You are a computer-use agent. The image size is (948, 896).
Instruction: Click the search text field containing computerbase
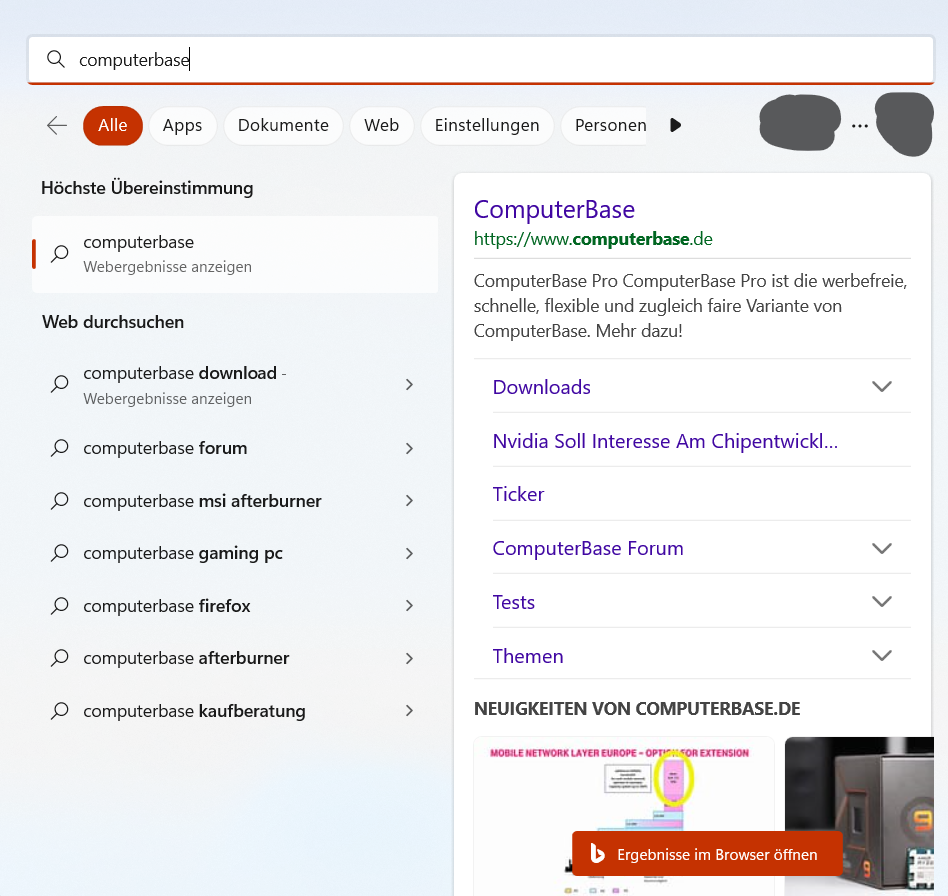tap(481, 59)
